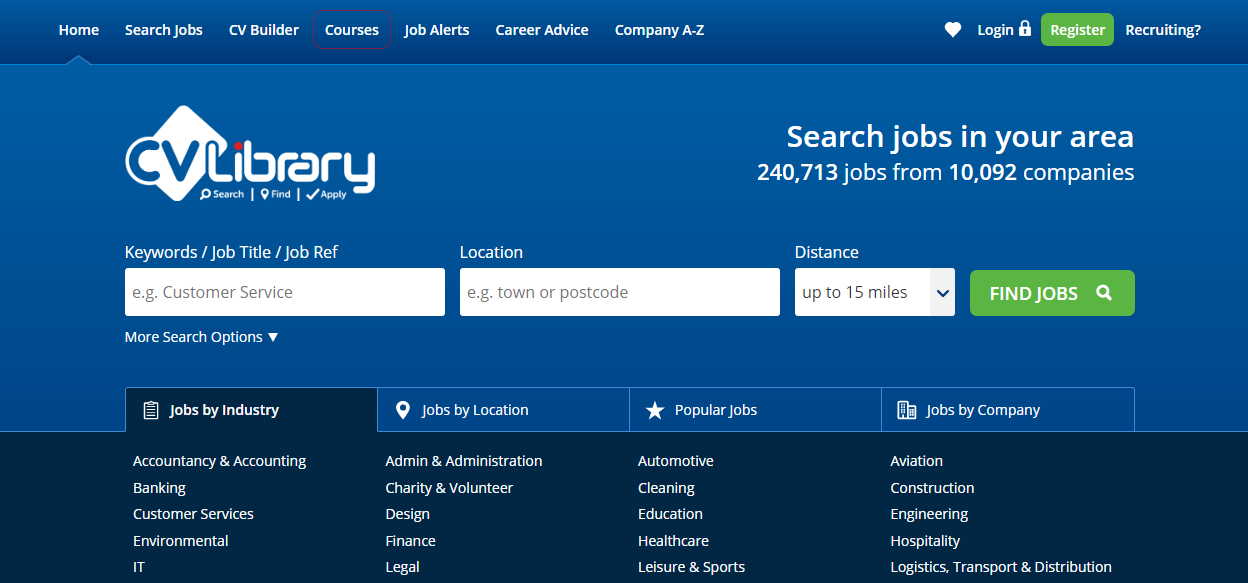
Task: Click the building icon for Jobs by Company
Action: click(x=907, y=410)
